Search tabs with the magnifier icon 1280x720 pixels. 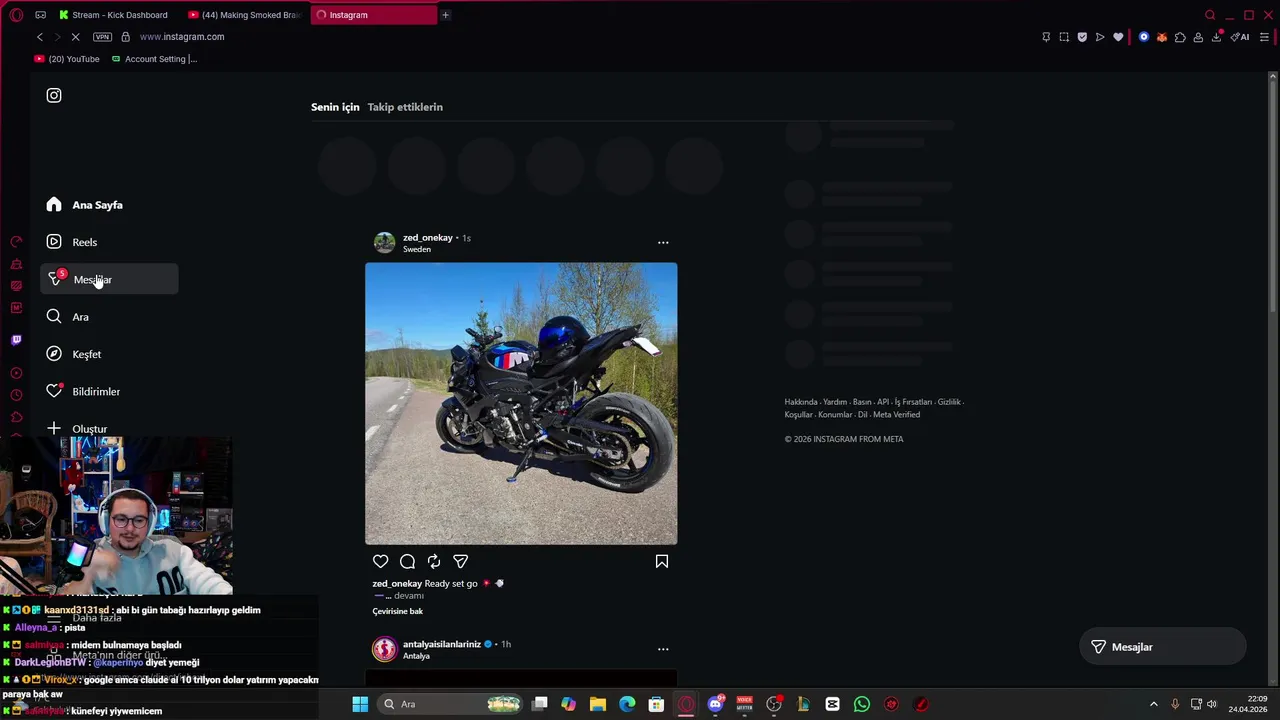pos(1210,15)
